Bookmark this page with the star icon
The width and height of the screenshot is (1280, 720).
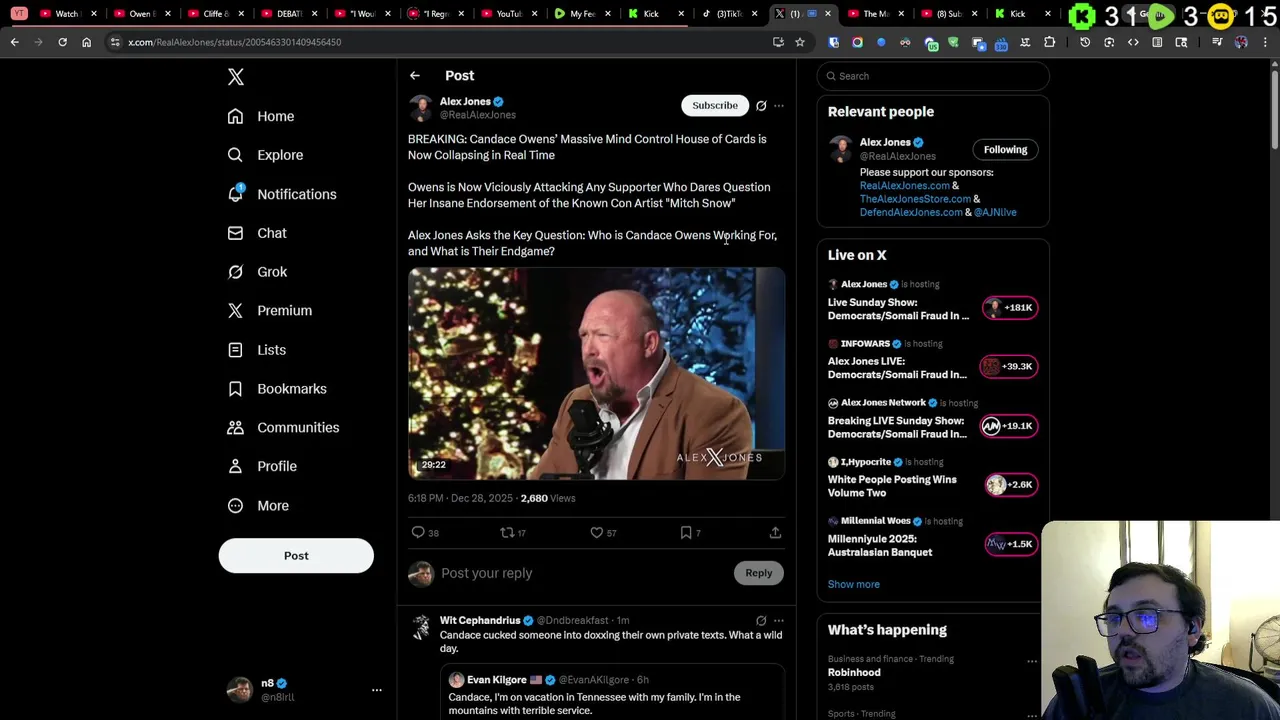point(800,42)
